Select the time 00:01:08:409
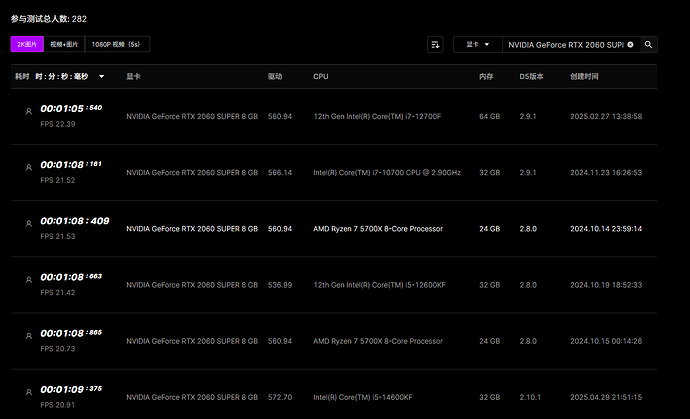Viewport: 690px width, 419px height. pos(75,221)
